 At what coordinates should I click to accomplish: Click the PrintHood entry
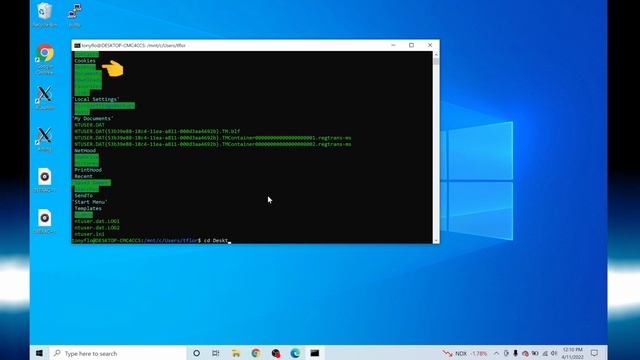pos(88,170)
